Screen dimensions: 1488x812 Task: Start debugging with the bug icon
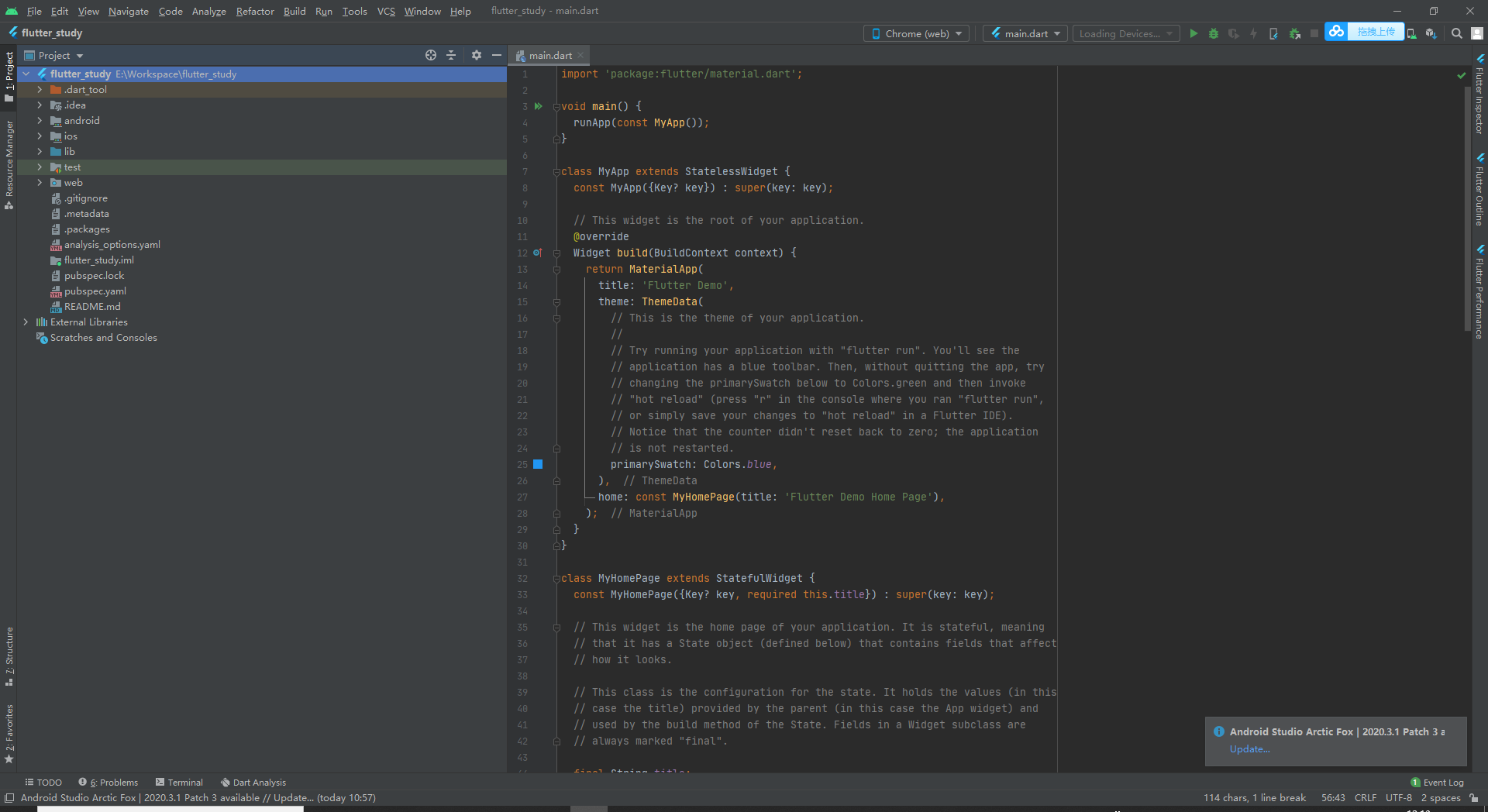(x=1214, y=33)
